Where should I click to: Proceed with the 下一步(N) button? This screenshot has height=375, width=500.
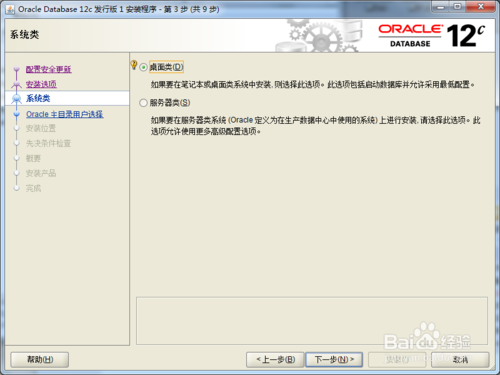tap(334, 360)
